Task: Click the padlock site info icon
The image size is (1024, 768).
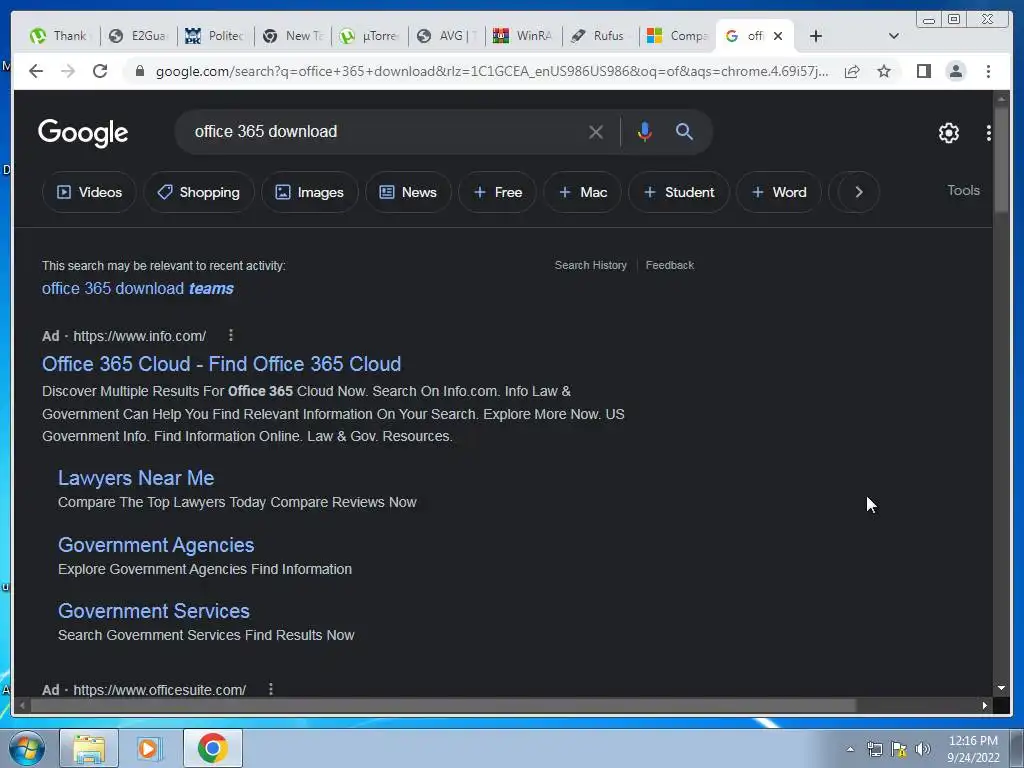Action: pyautogui.click(x=139, y=71)
